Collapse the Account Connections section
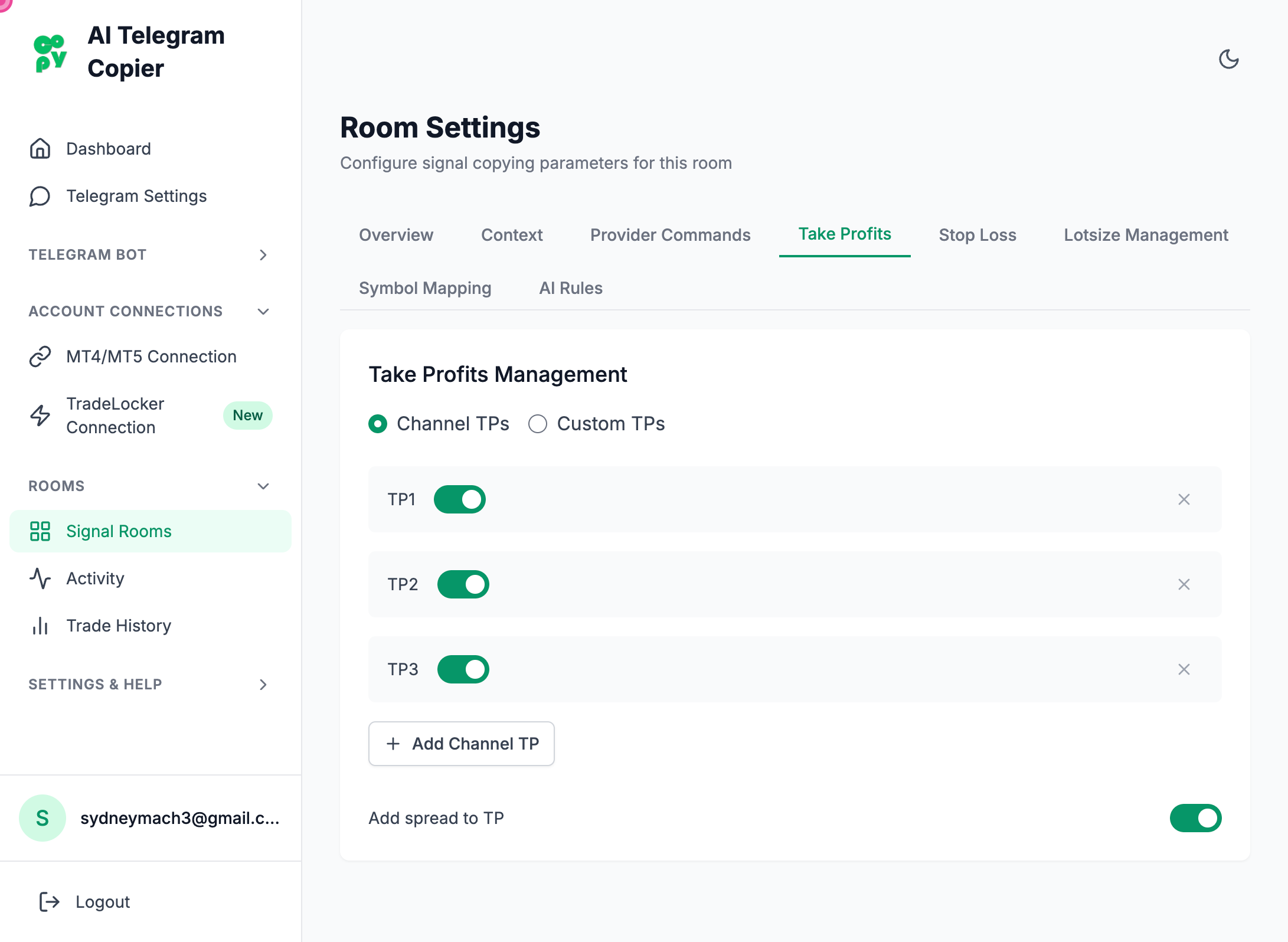Viewport: 1288px width, 942px height. pos(263,312)
